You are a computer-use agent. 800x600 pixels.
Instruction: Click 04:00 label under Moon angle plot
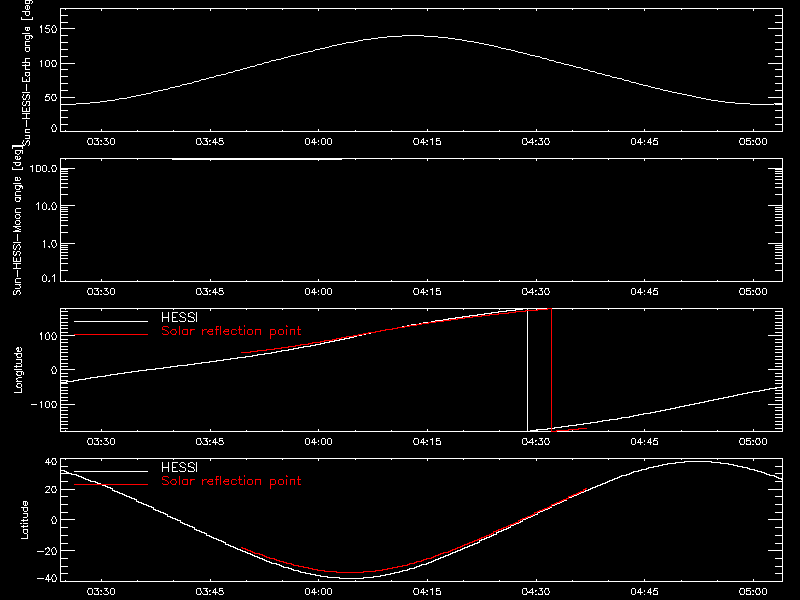point(318,292)
